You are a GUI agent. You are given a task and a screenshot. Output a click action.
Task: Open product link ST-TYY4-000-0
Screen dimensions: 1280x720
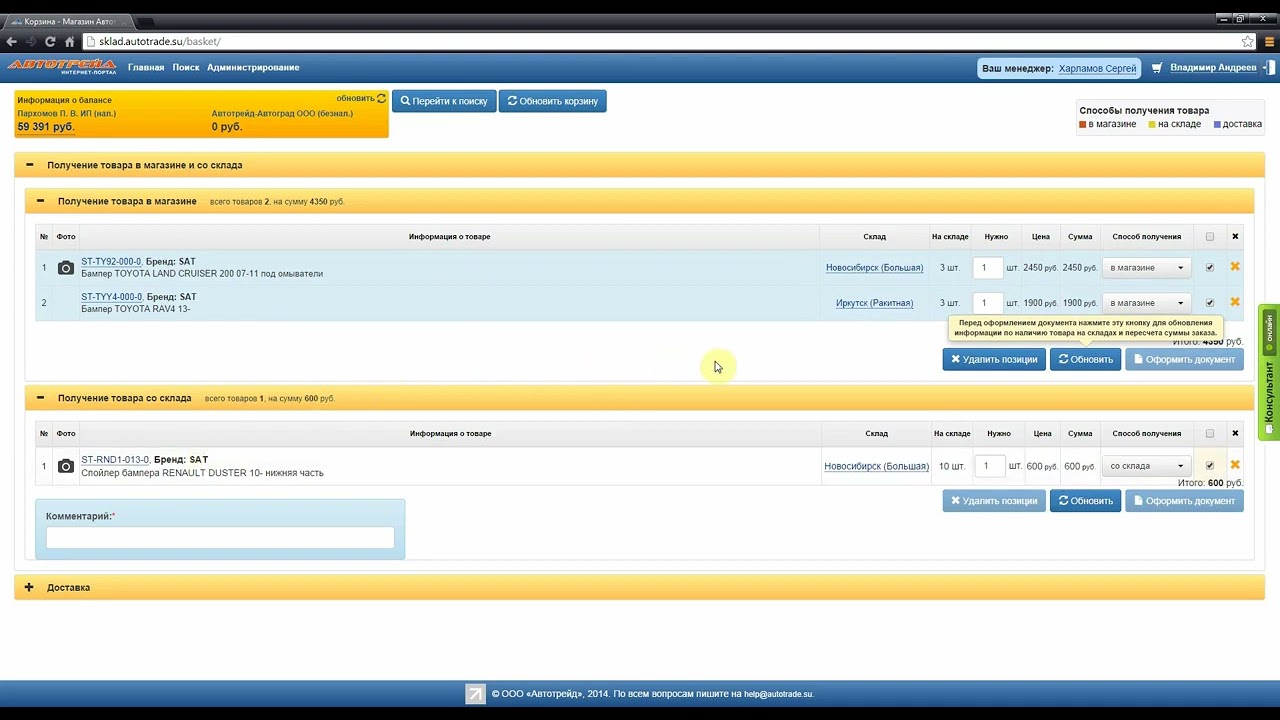111,297
